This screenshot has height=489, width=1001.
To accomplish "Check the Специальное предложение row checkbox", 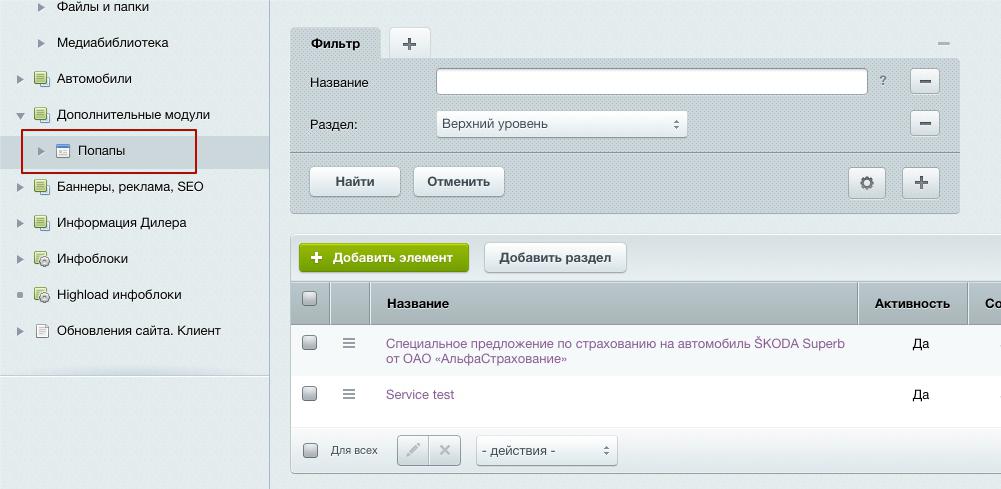I will click(309, 343).
